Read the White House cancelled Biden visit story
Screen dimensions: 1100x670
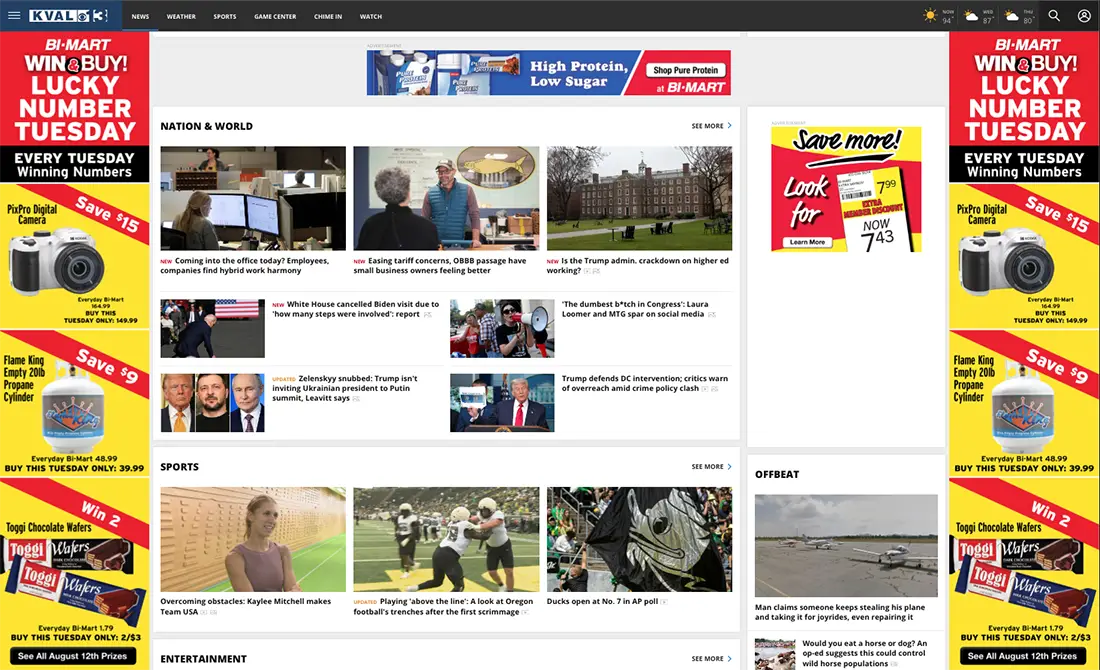point(355,309)
